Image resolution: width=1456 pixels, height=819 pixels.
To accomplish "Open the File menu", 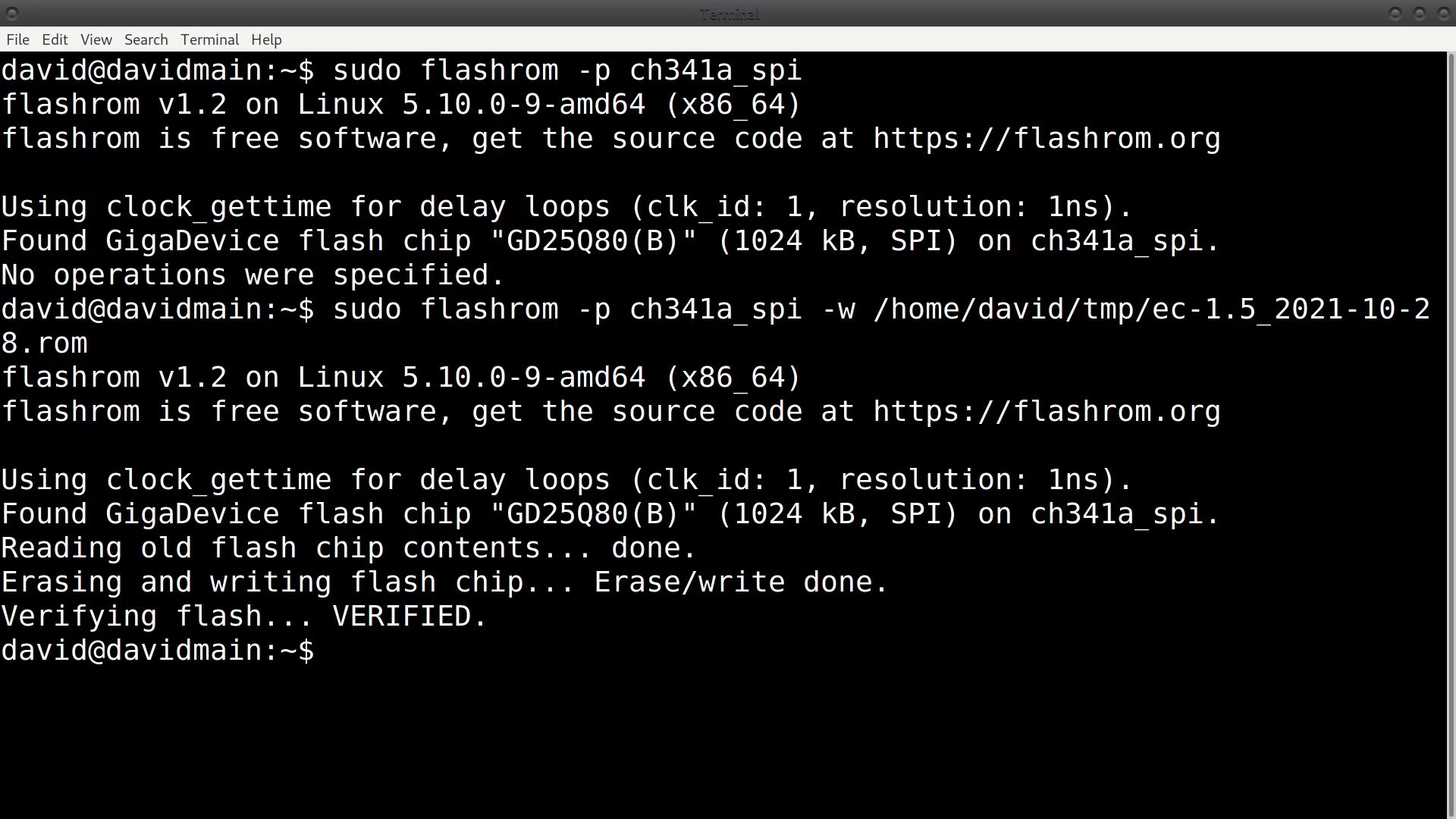I will (x=17, y=39).
